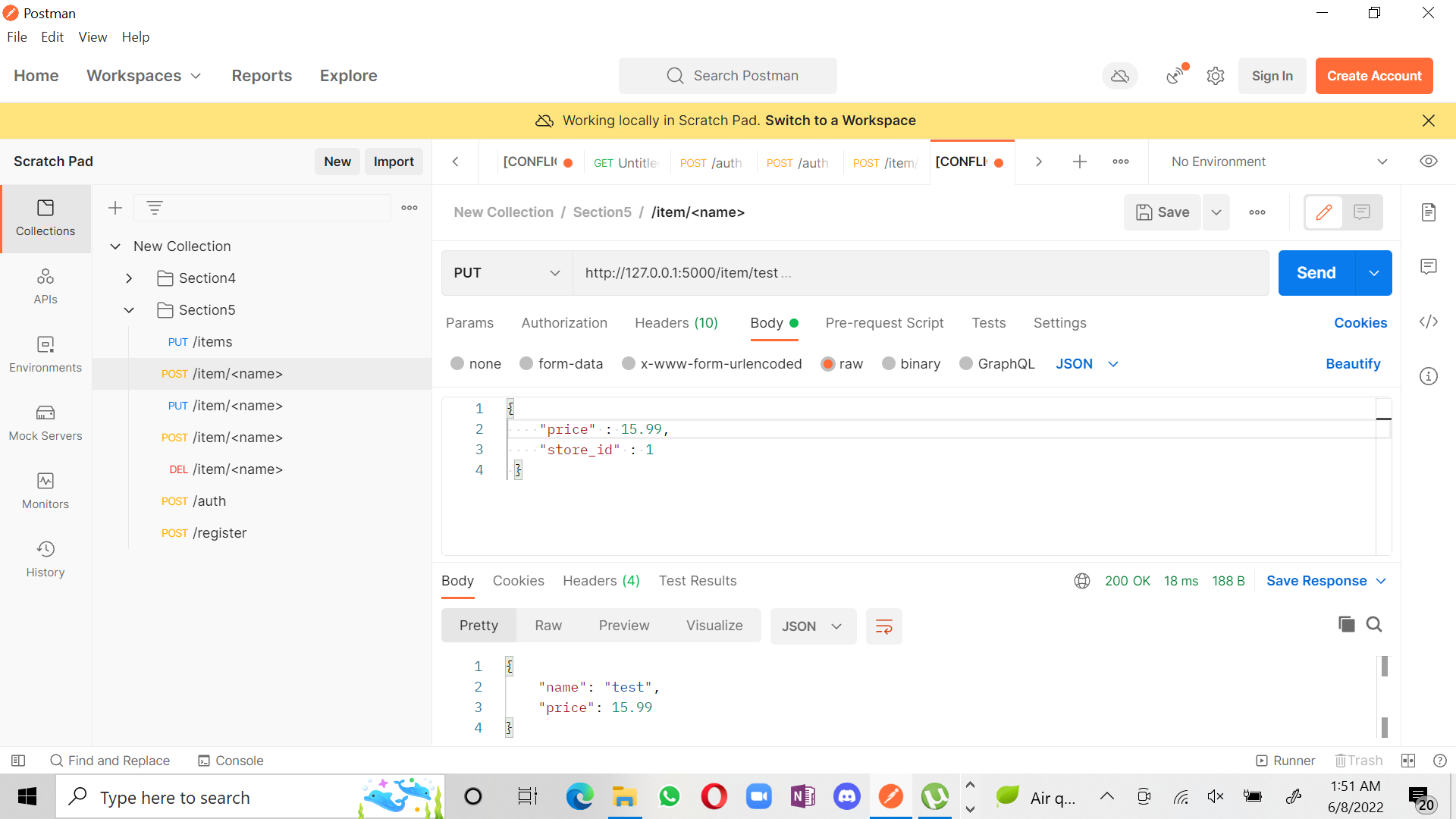
Task: Collapse the Section5 folder
Action: coord(129,310)
